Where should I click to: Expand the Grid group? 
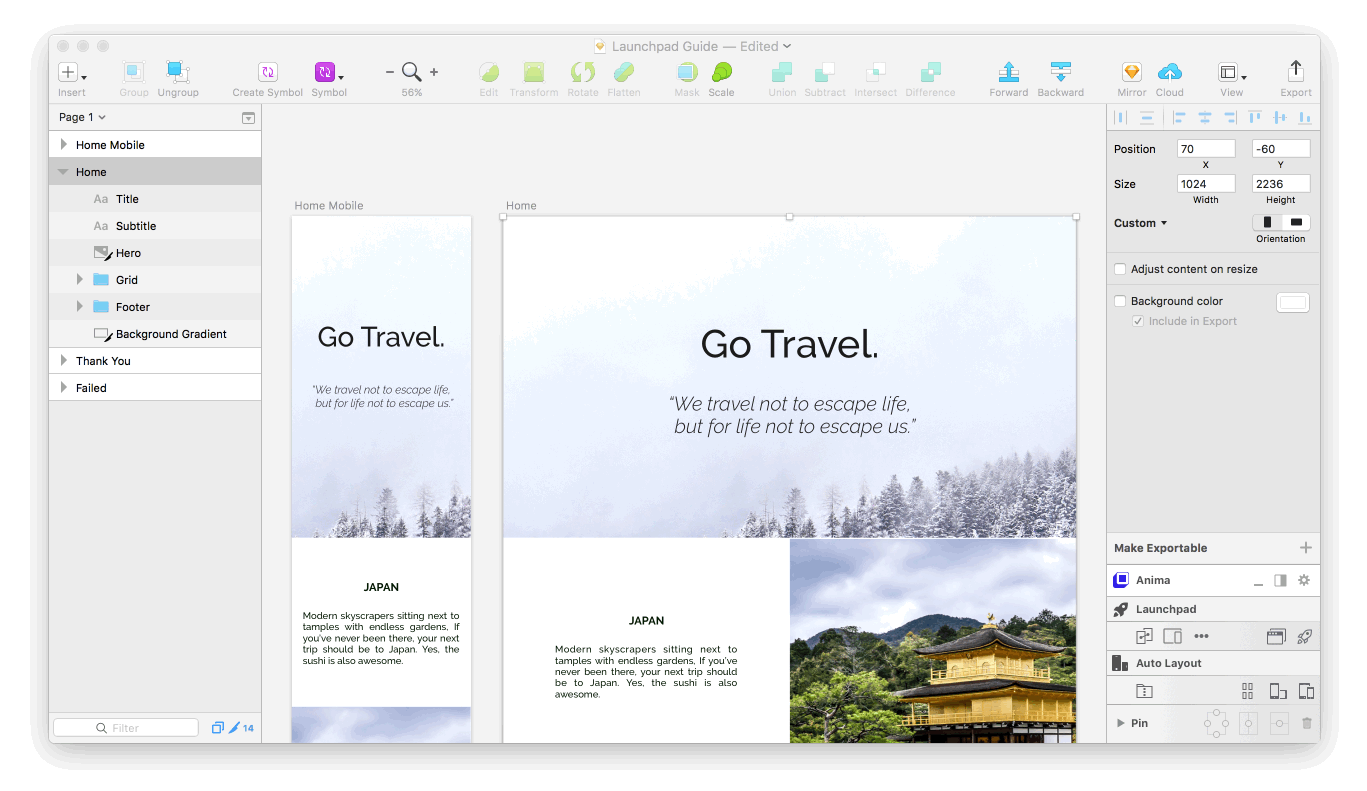point(80,280)
